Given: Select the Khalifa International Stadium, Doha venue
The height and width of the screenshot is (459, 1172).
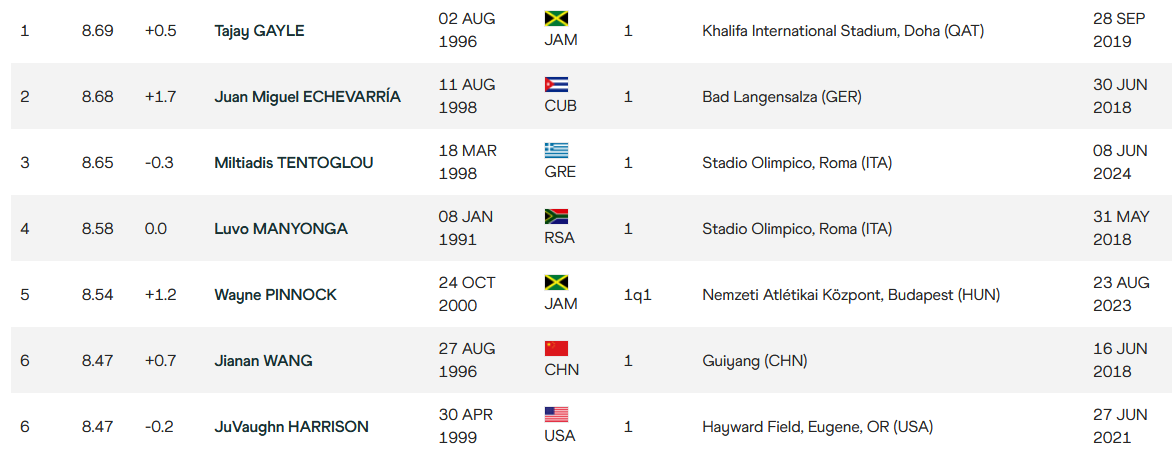Looking at the screenshot, I should 843,31.
